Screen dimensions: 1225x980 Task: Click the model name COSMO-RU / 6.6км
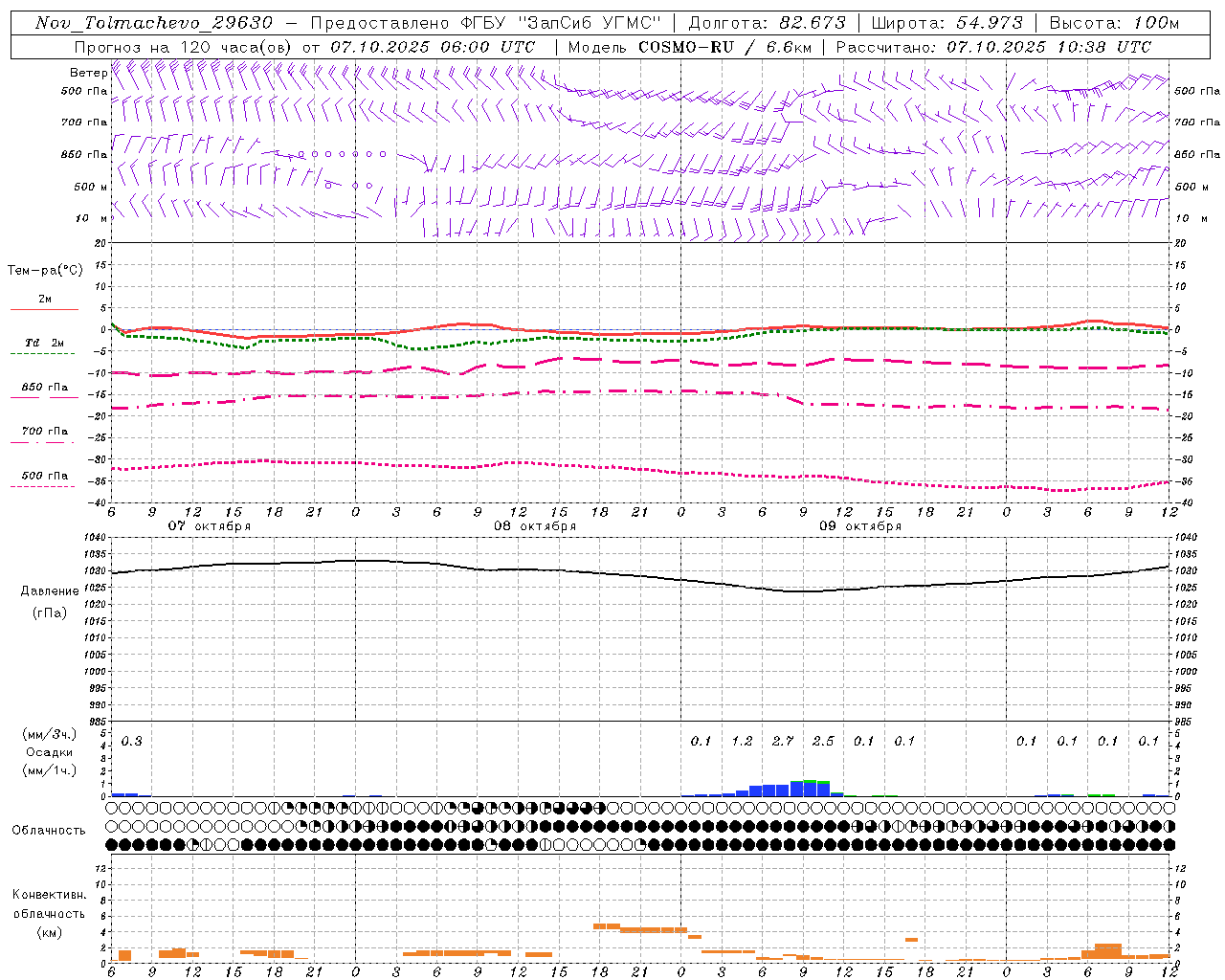pos(724,47)
